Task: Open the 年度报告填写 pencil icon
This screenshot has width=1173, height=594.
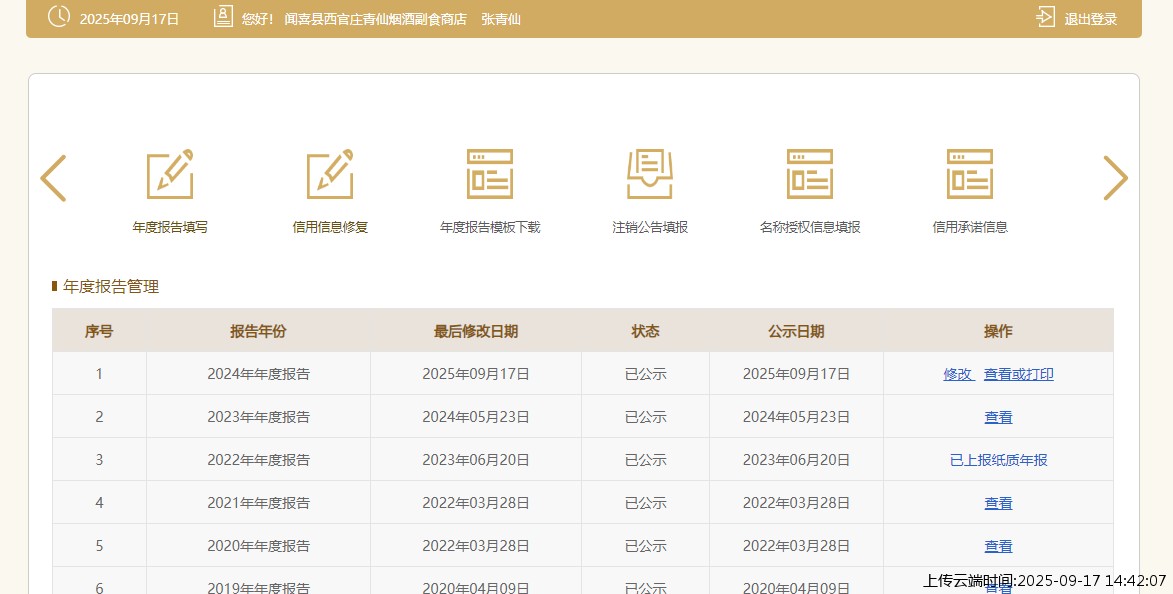Action: pyautogui.click(x=170, y=174)
